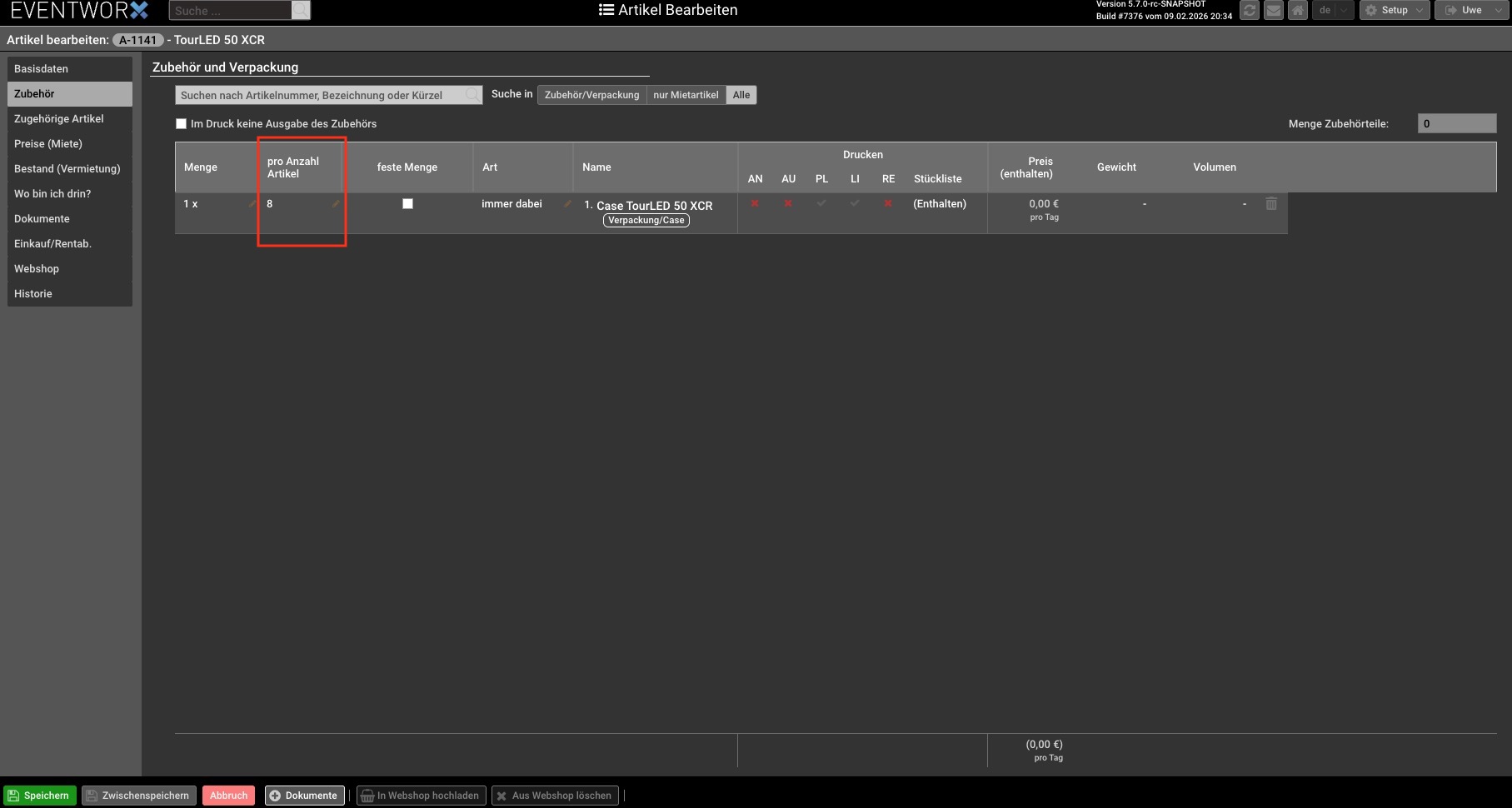Click pencil icon next to 'immer dabei'
The width and height of the screenshot is (1512, 808).
pos(567,204)
